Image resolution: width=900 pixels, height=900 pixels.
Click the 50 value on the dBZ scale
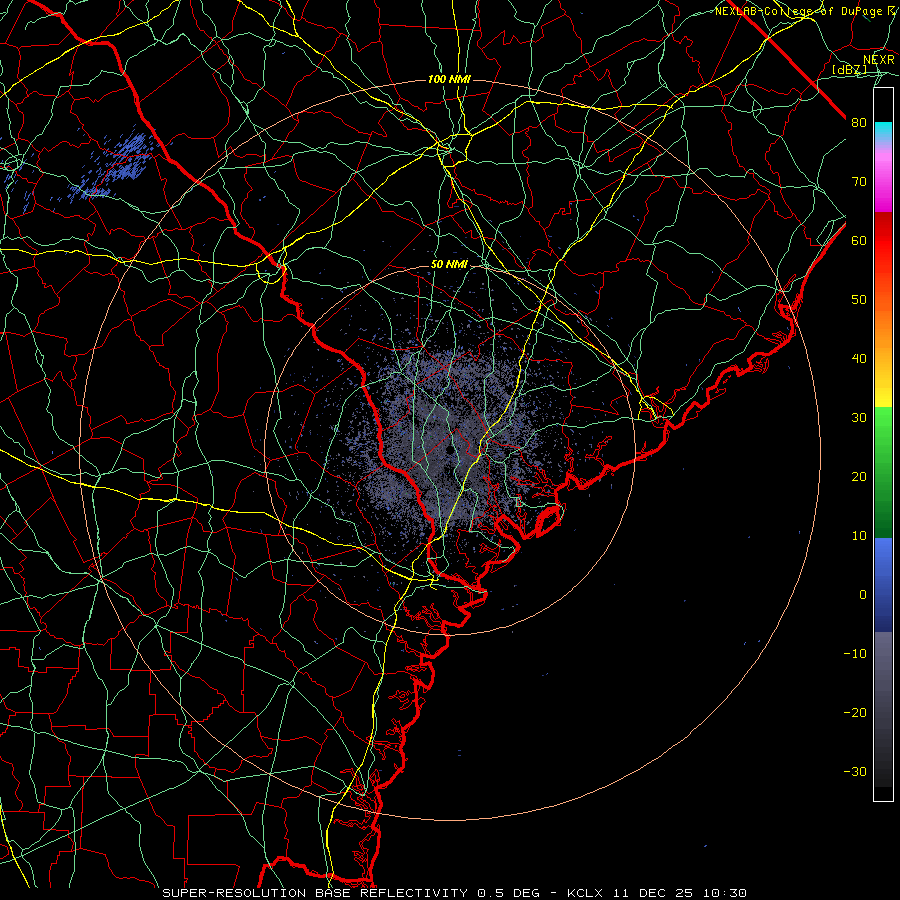pos(859,300)
